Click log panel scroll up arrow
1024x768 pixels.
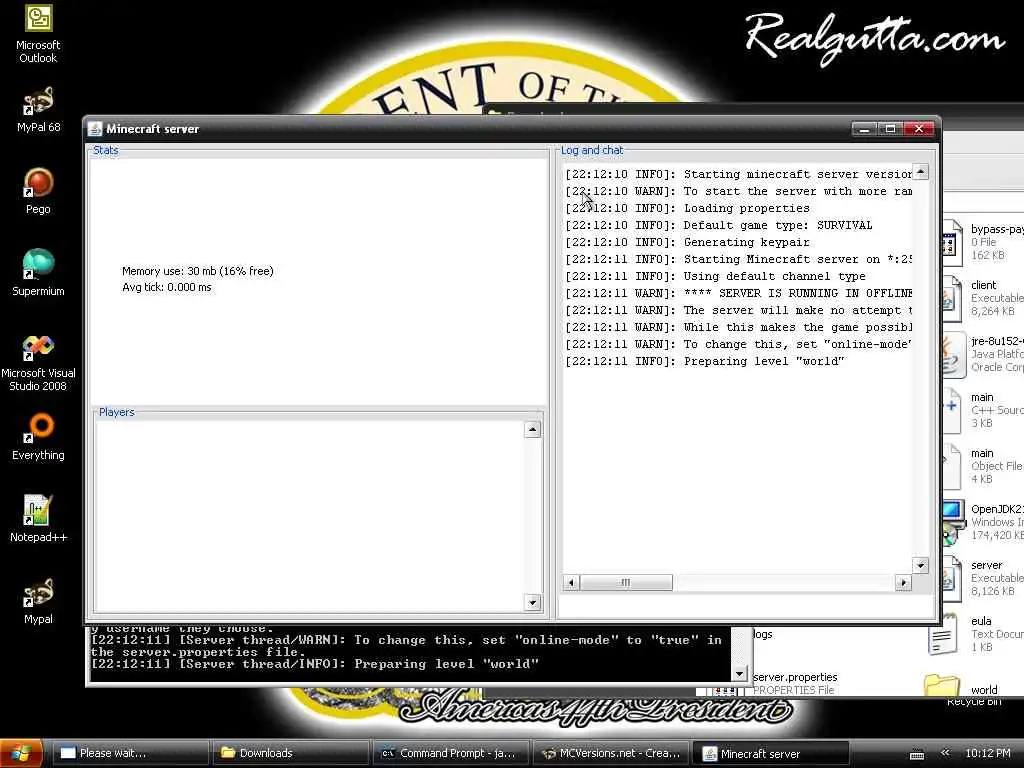click(920, 172)
